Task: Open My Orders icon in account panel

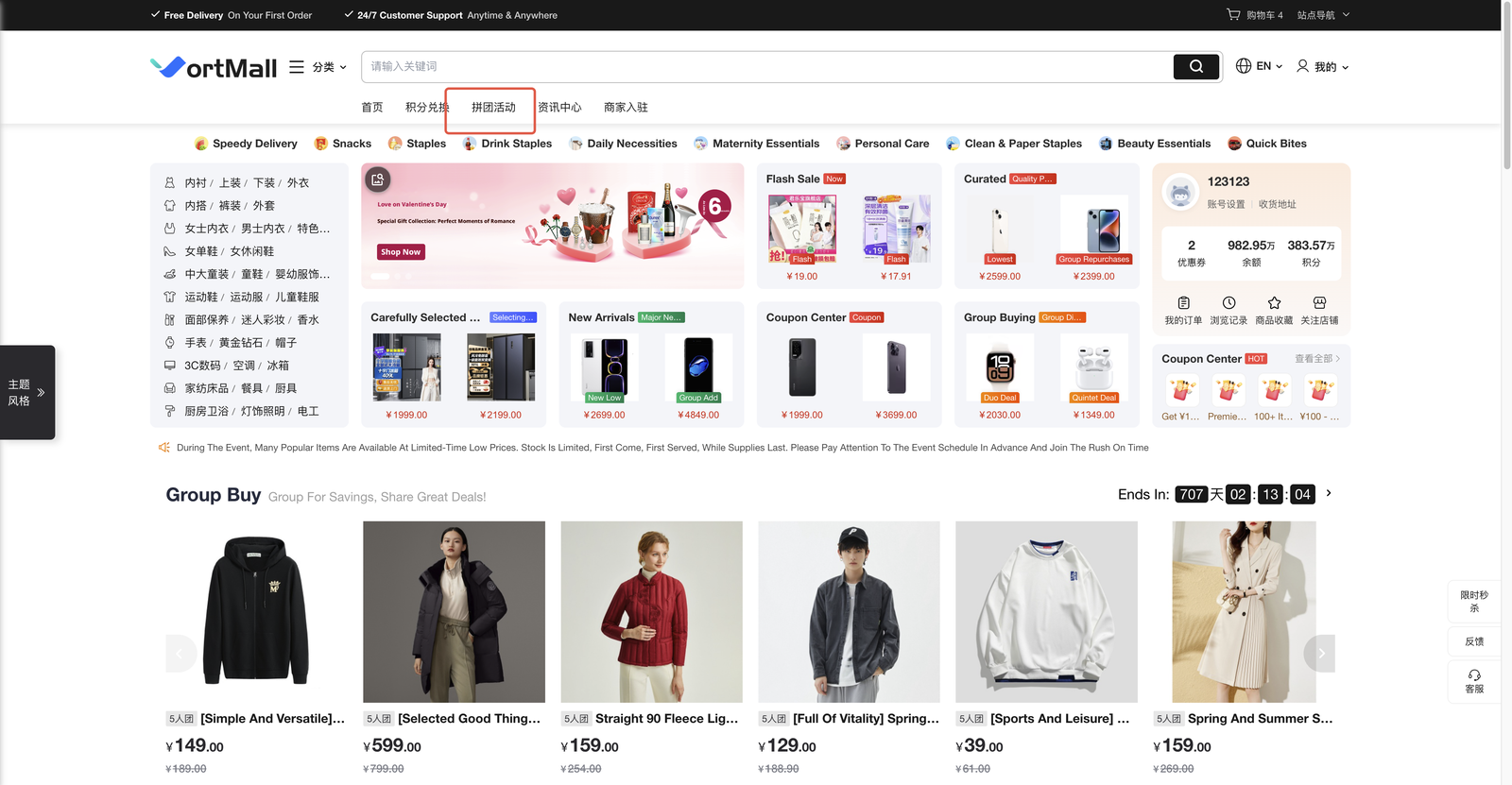Action: [1183, 303]
